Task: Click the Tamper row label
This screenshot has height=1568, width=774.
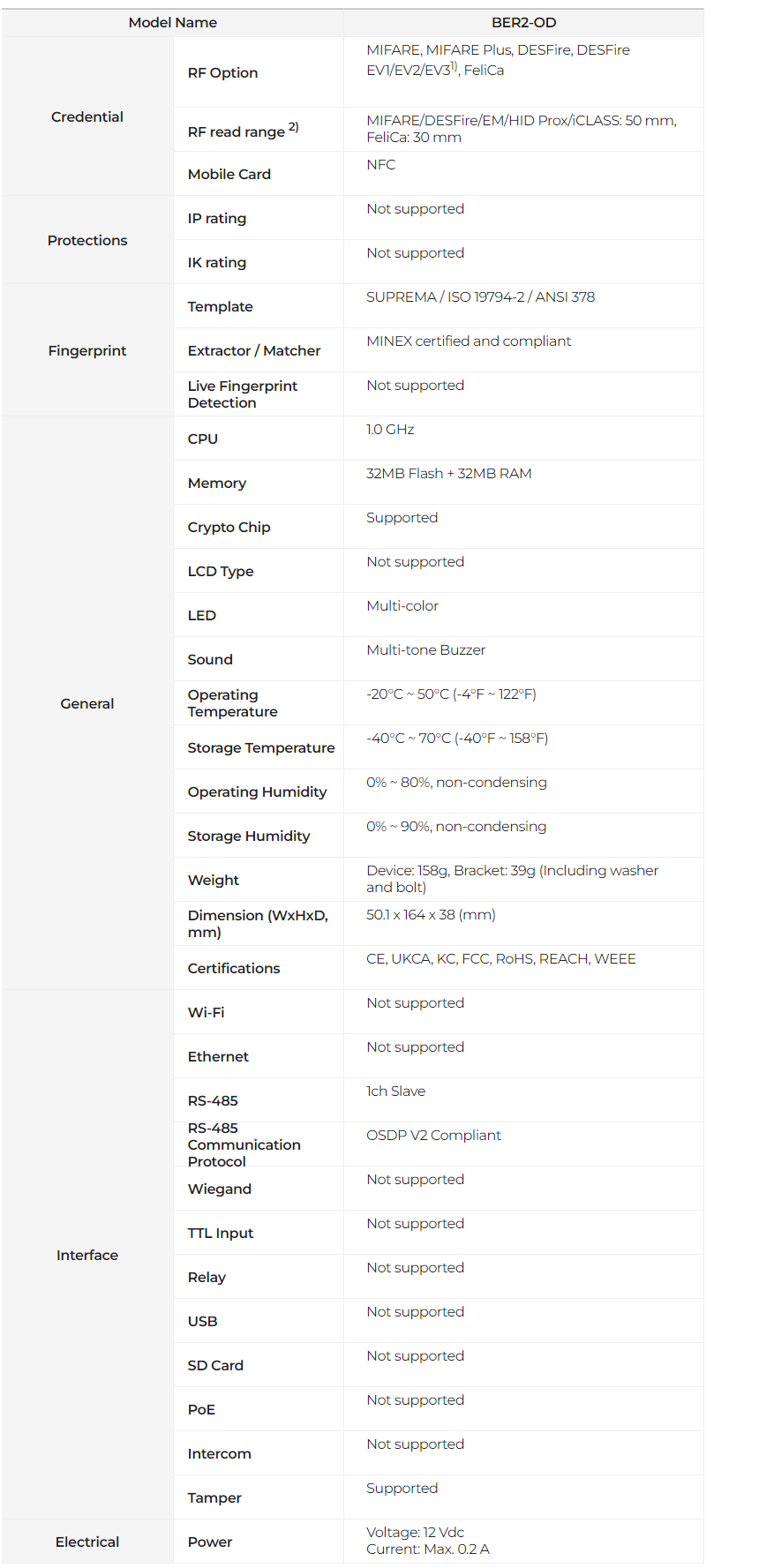Action: click(214, 1498)
